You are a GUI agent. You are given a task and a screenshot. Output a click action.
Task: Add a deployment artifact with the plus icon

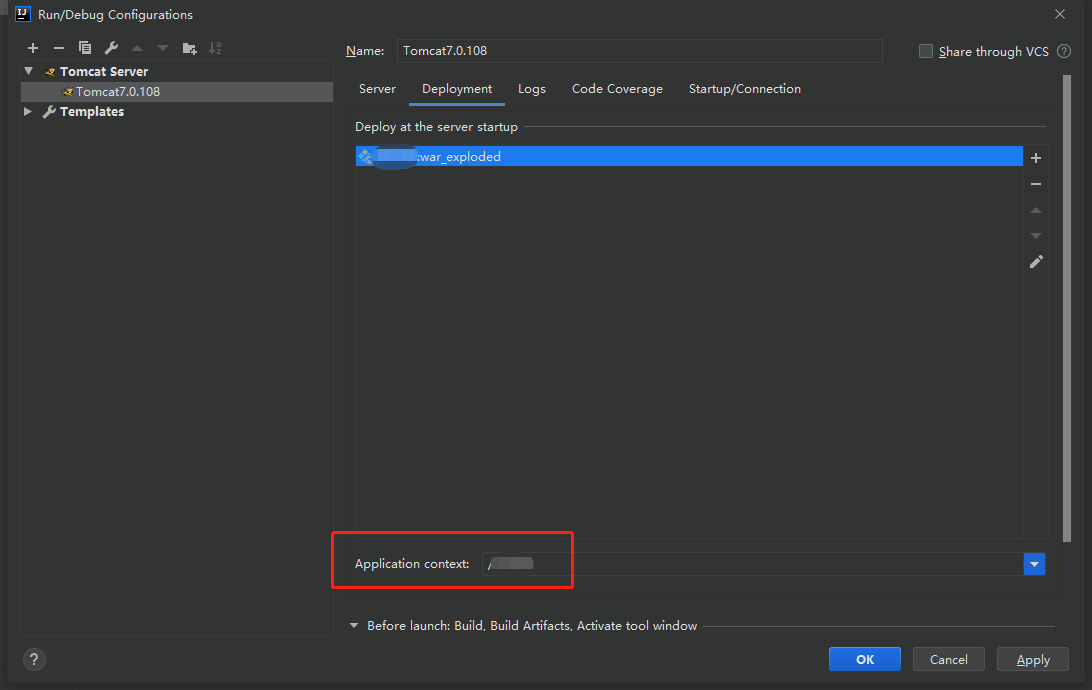pyautogui.click(x=1036, y=158)
